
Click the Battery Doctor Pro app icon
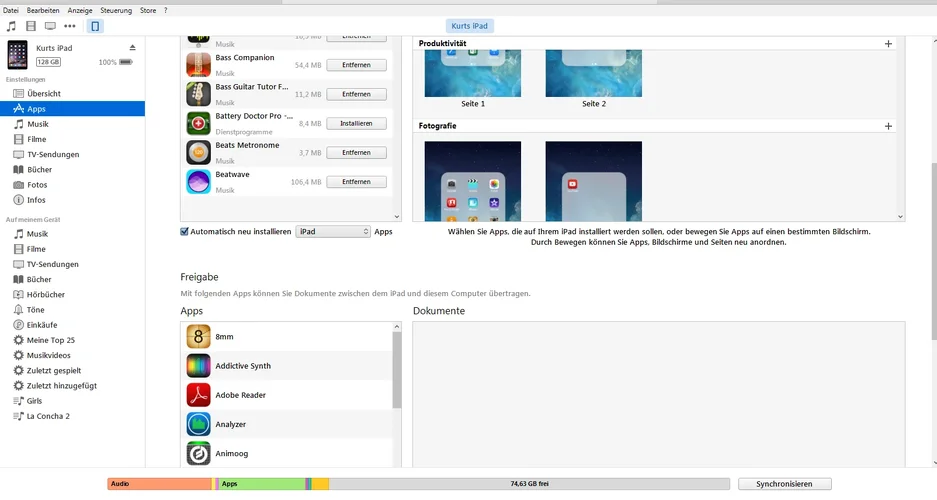pos(198,124)
